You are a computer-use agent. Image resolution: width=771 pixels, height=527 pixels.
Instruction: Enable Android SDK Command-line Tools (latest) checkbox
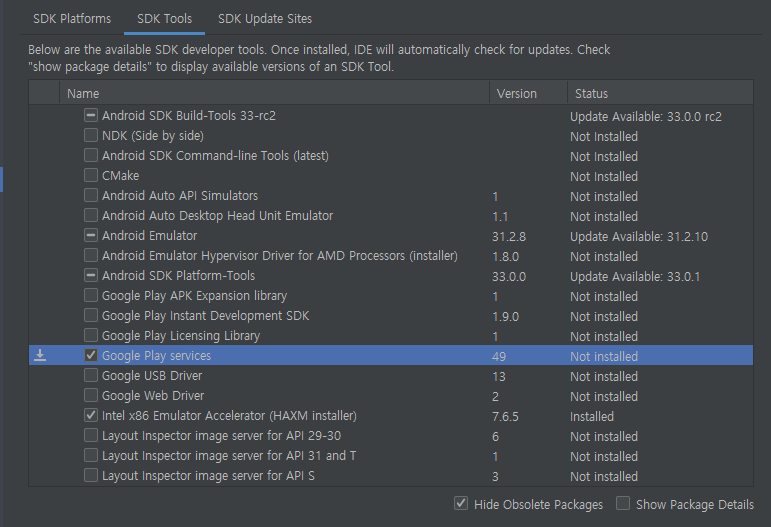(90, 155)
